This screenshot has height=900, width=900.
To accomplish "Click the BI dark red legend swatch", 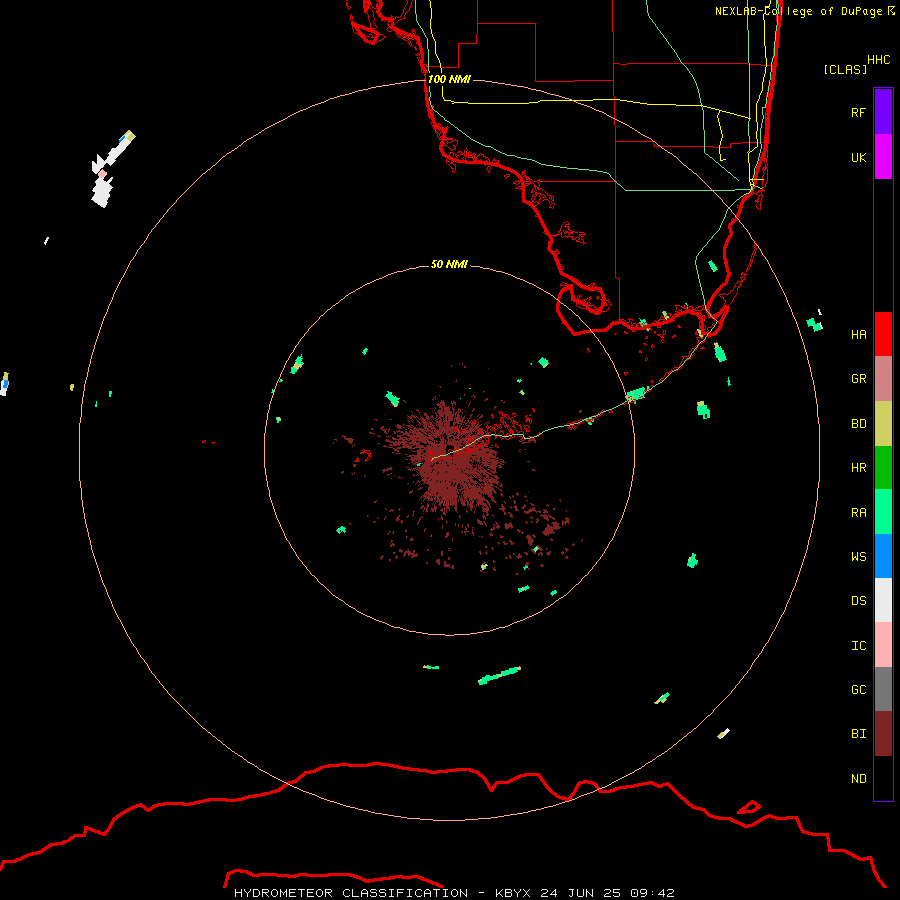I will (x=883, y=734).
